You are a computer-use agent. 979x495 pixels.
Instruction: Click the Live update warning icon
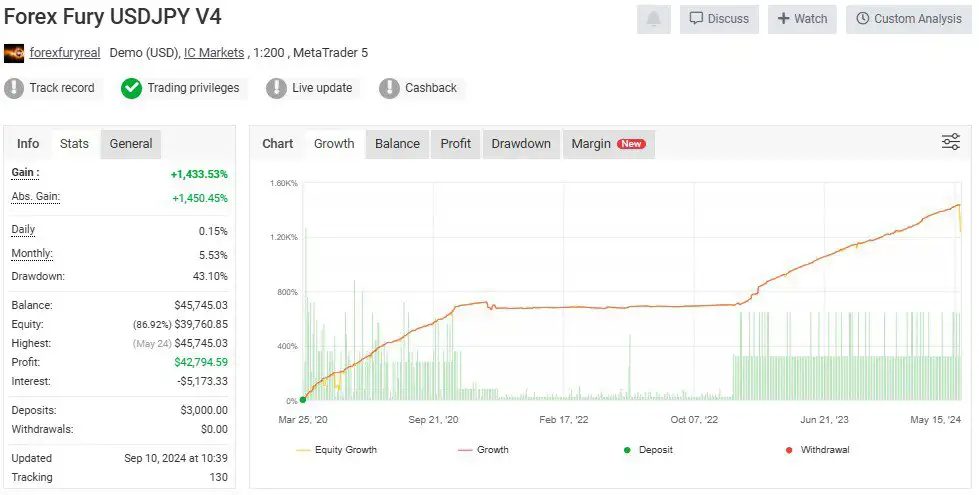pyautogui.click(x=276, y=88)
